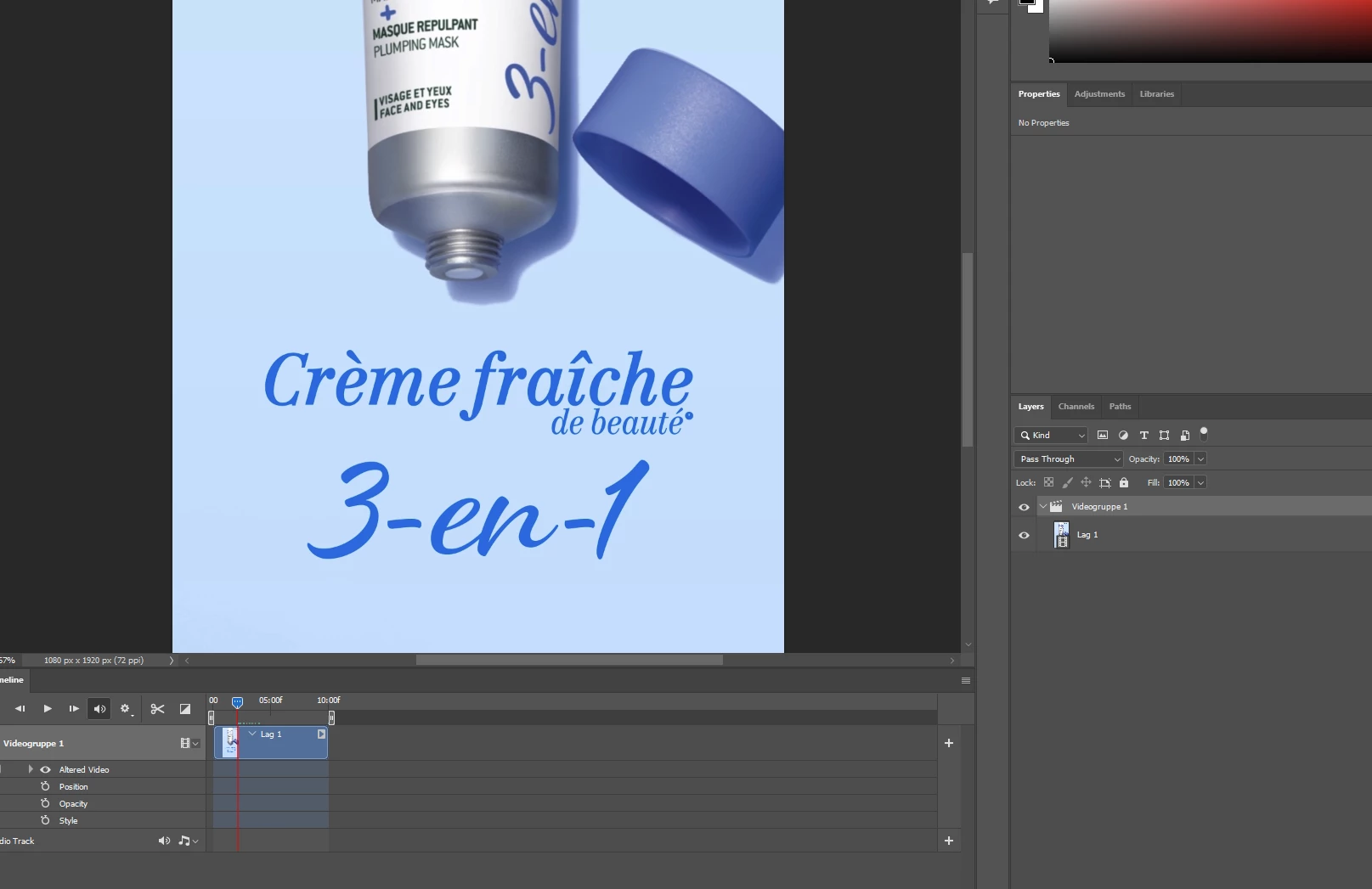Toggle timeline audio playback speaker button

[99, 709]
